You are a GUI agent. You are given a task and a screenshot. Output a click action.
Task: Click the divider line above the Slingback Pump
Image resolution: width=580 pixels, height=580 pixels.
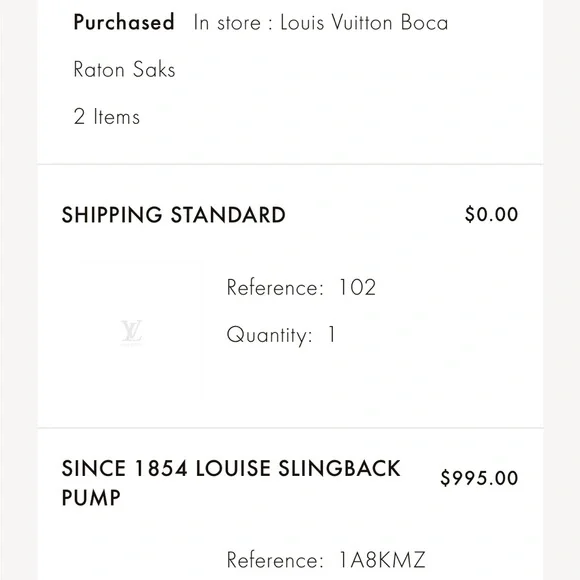click(290, 428)
